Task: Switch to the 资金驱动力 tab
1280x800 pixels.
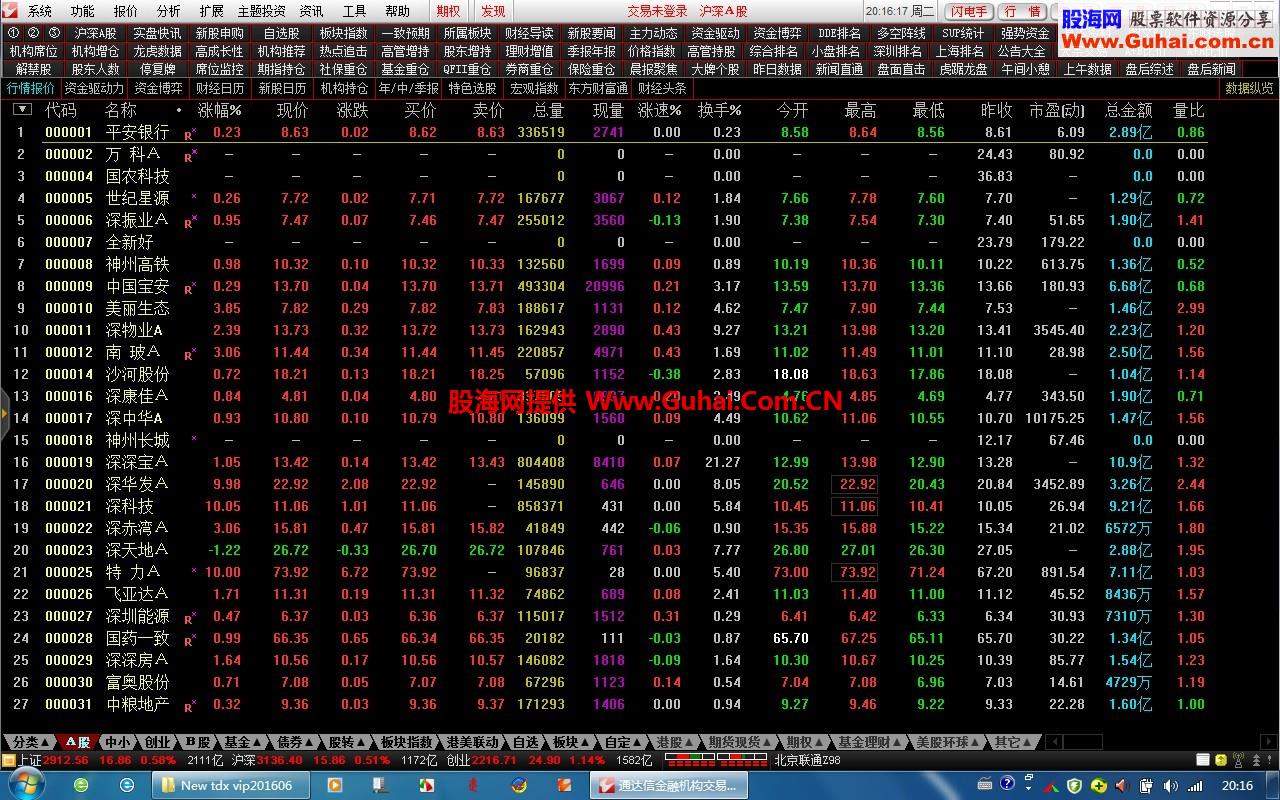Action: [95, 88]
